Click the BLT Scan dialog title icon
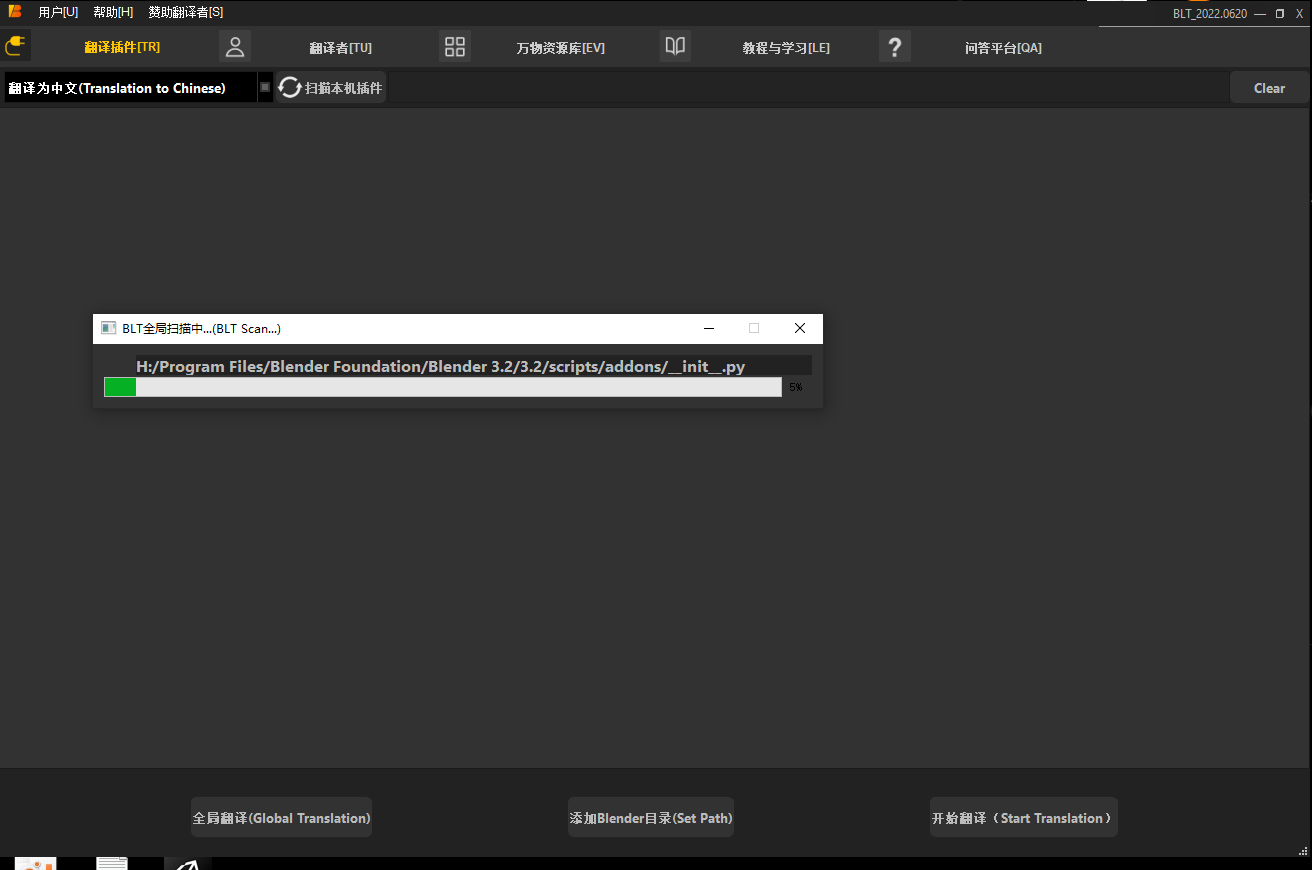 (109, 328)
